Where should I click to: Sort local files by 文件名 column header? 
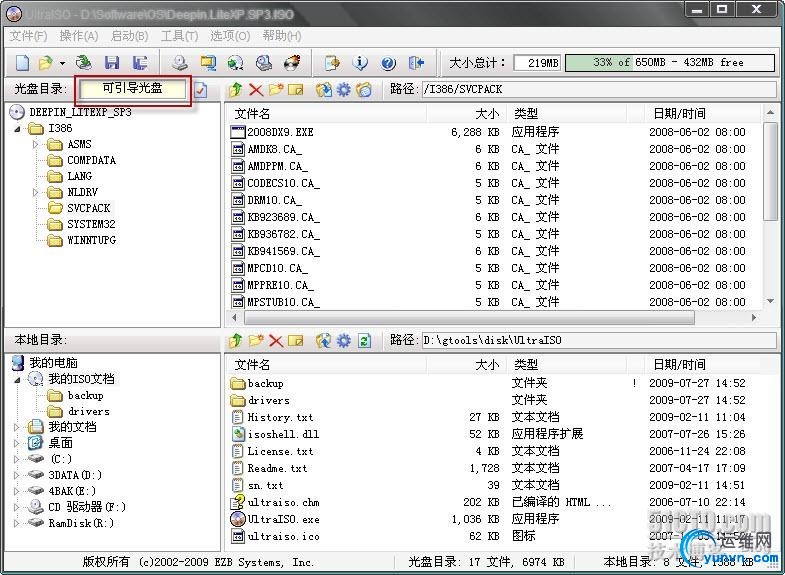325,365
